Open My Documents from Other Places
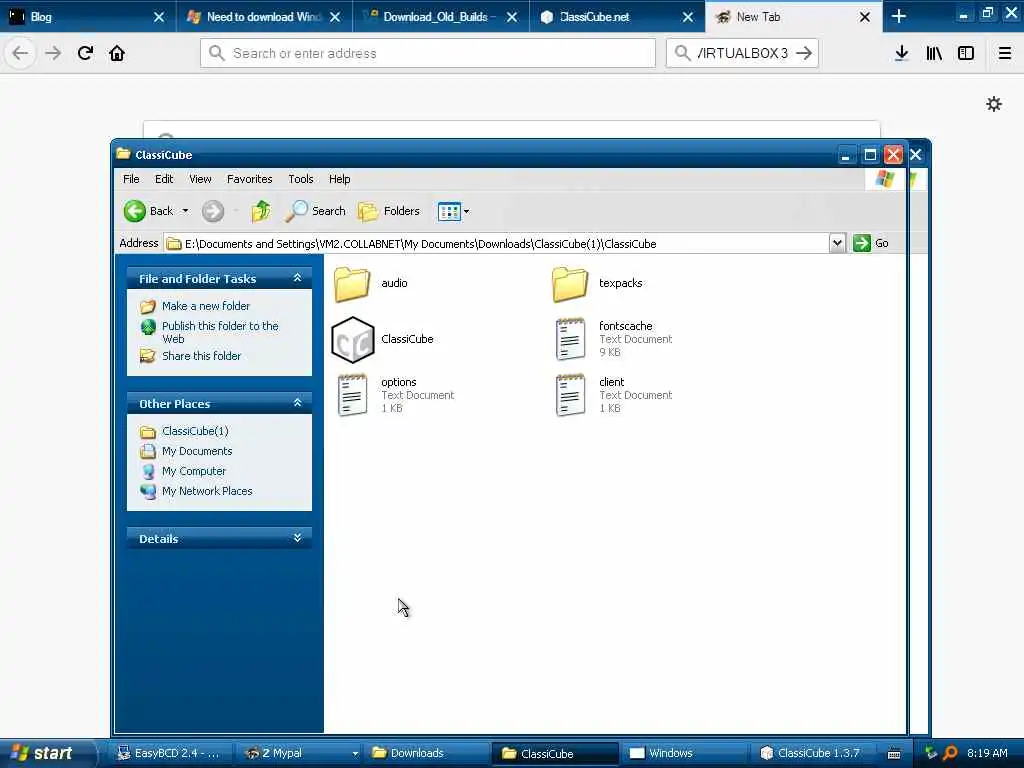Image resolution: width=1024 pixels, height=768 pixels. [197, 451]
